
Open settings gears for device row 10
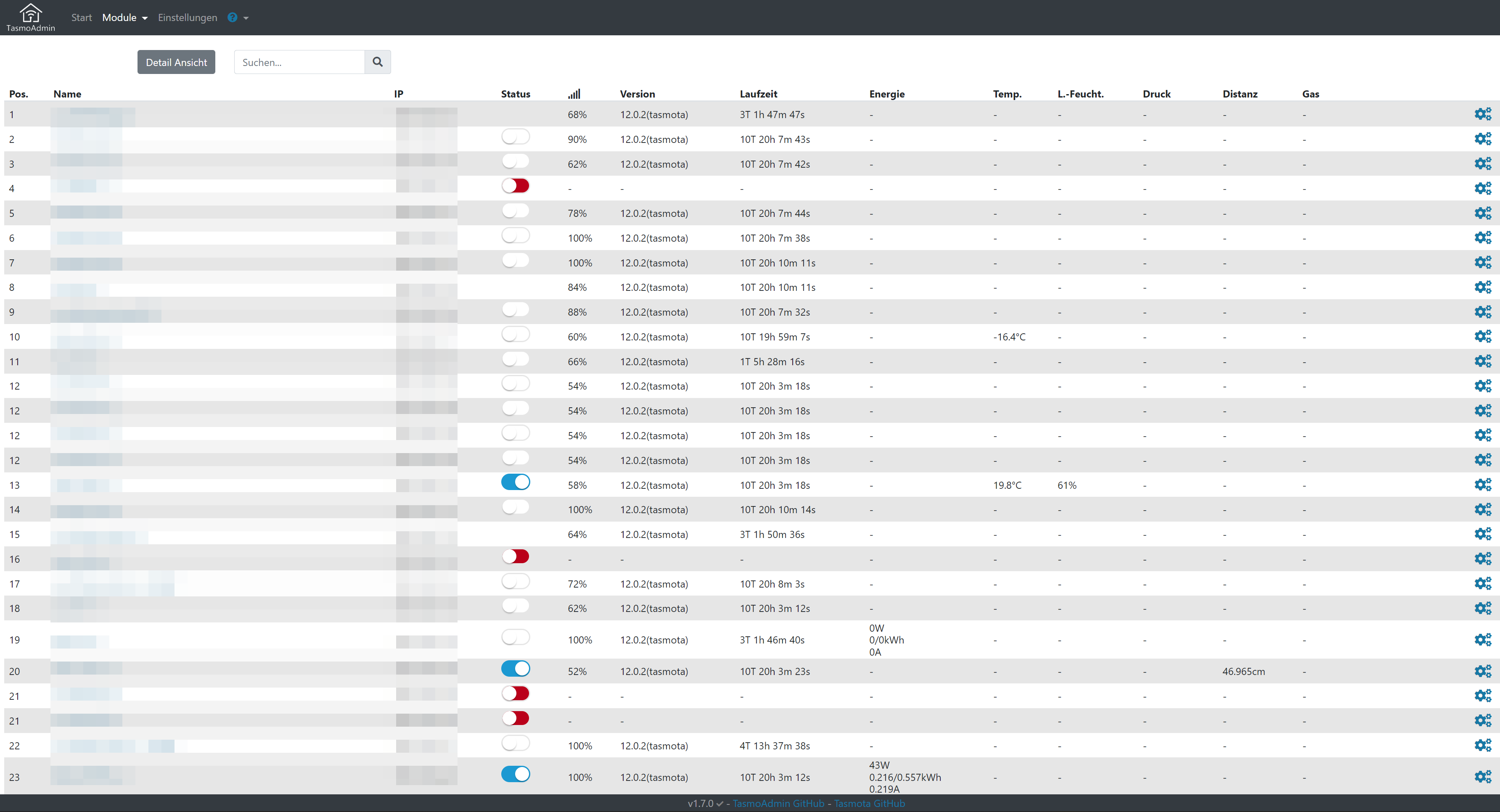click(1482, 336)
